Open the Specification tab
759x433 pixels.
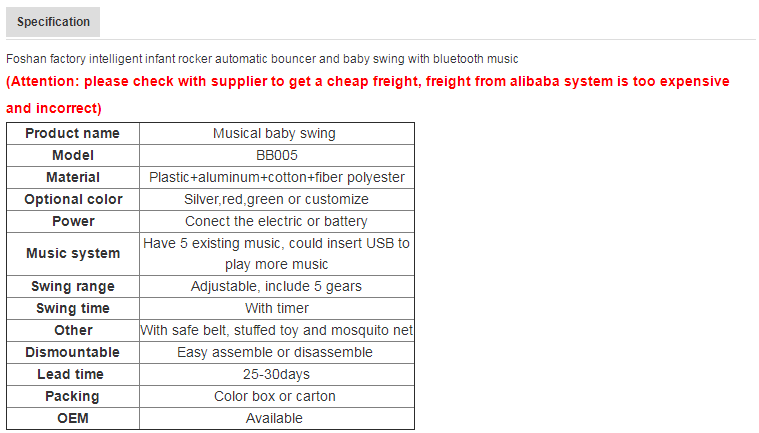coord(53,22)
